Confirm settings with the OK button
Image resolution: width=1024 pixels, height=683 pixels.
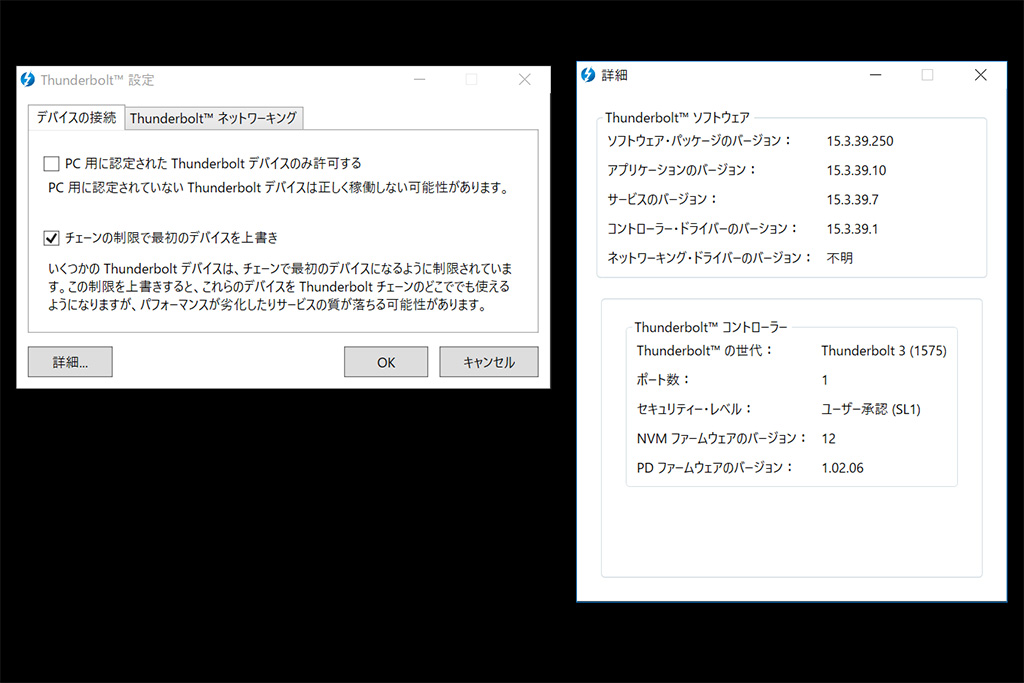[386, 362]
